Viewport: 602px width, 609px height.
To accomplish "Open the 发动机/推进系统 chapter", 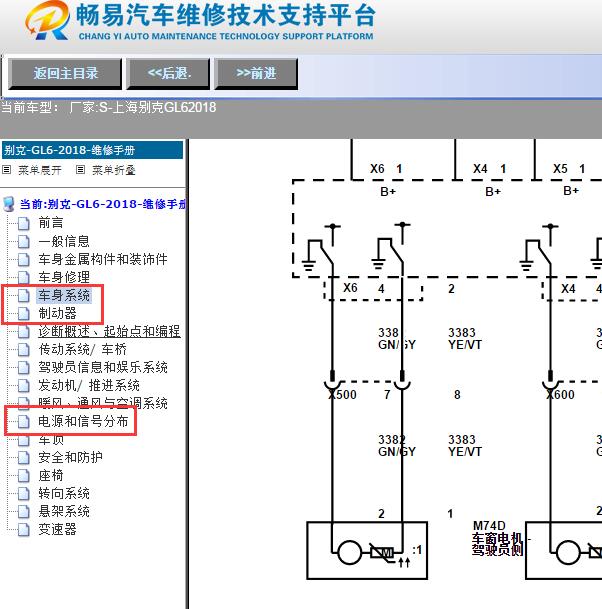I will (89, 385).
